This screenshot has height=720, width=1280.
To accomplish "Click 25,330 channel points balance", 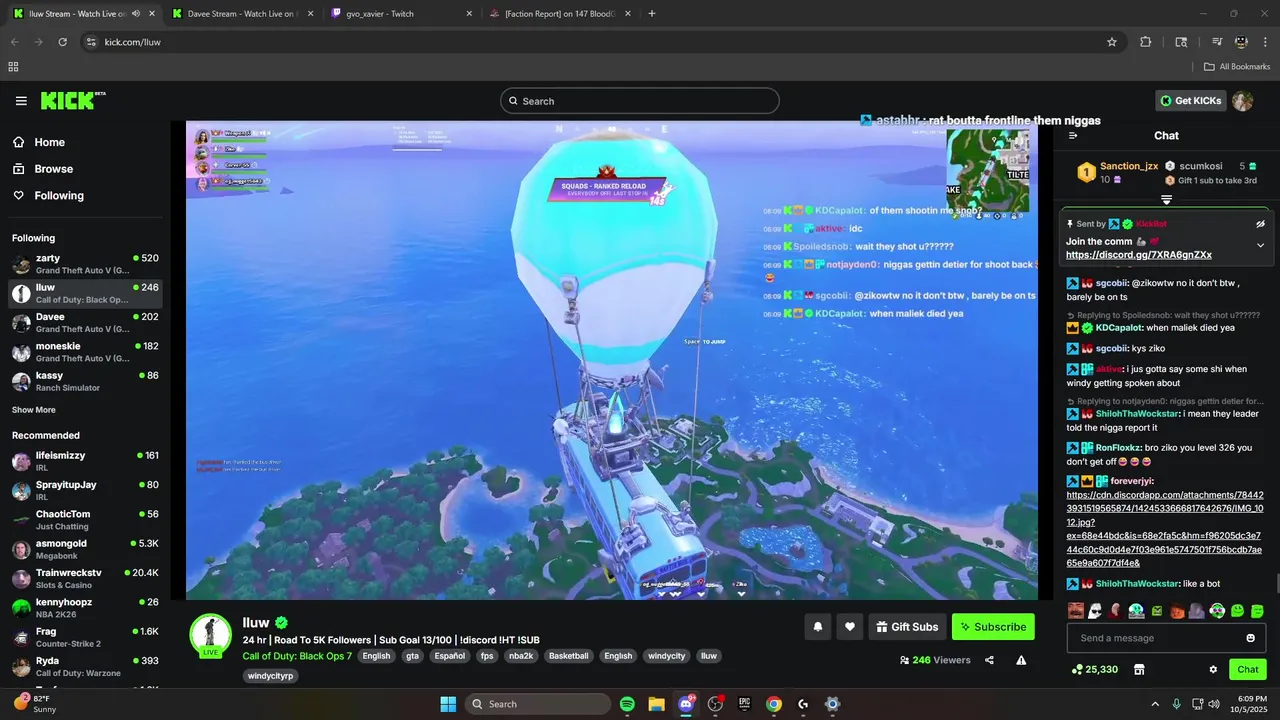I will coord(1095,669).
